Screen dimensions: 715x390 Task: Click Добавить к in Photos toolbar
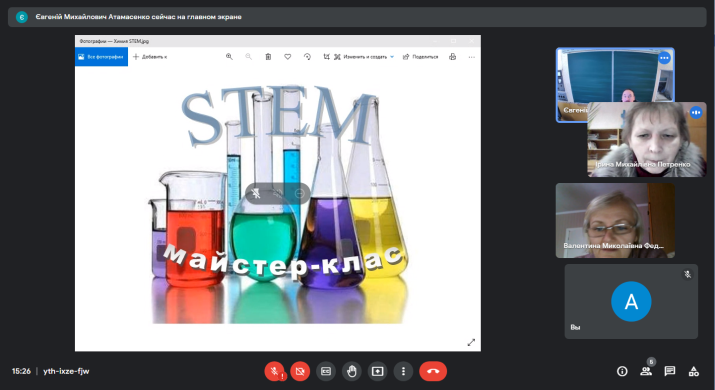[x=150, y=57]
